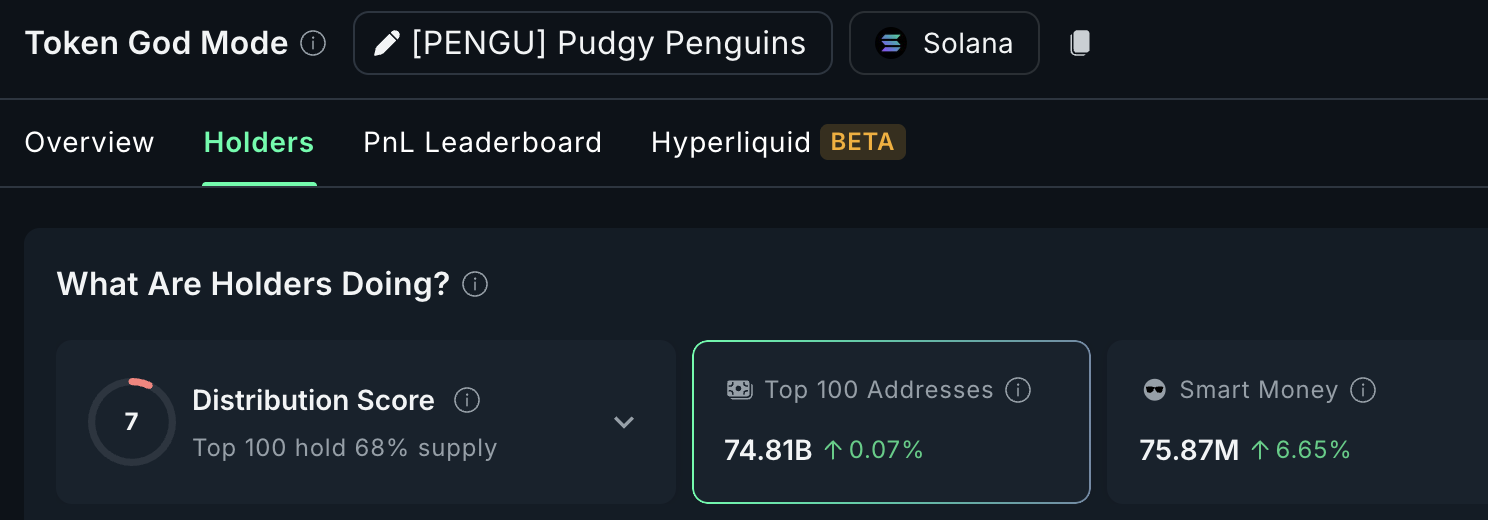Click the Top 100 Addresses info icon
1488x520 pixels.
click(x=1018, y=390)
